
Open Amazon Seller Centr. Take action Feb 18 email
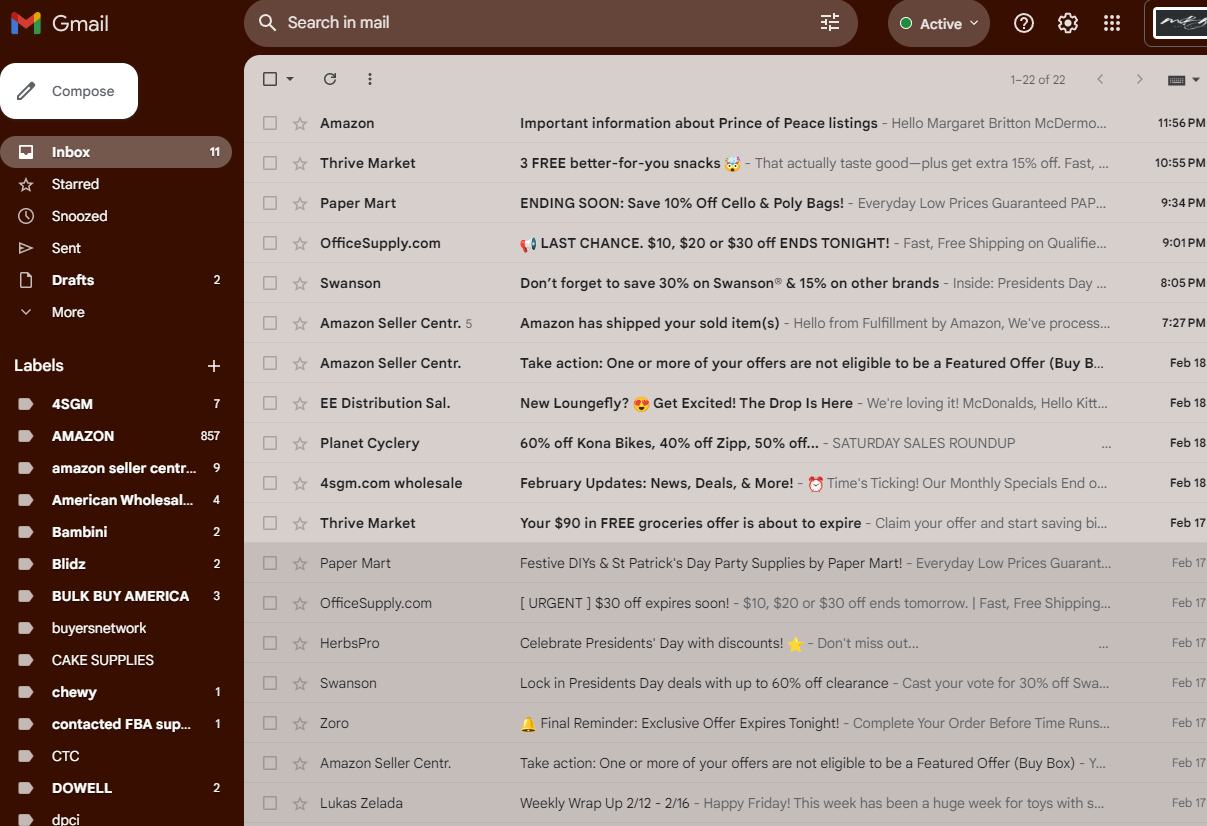click(x=725, y=363)
